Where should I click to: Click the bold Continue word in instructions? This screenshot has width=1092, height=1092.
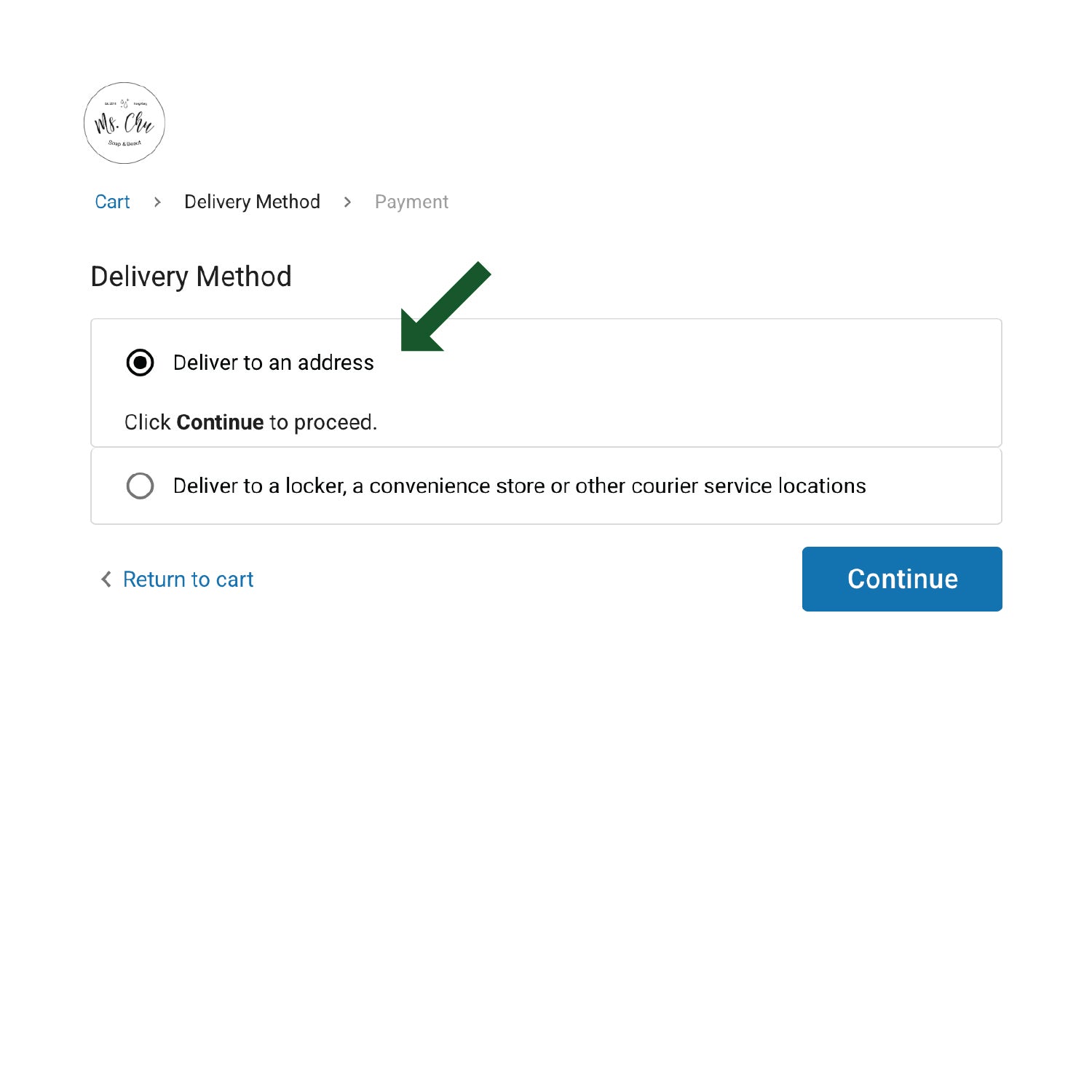pyautogui.click(x=220, y=422)
